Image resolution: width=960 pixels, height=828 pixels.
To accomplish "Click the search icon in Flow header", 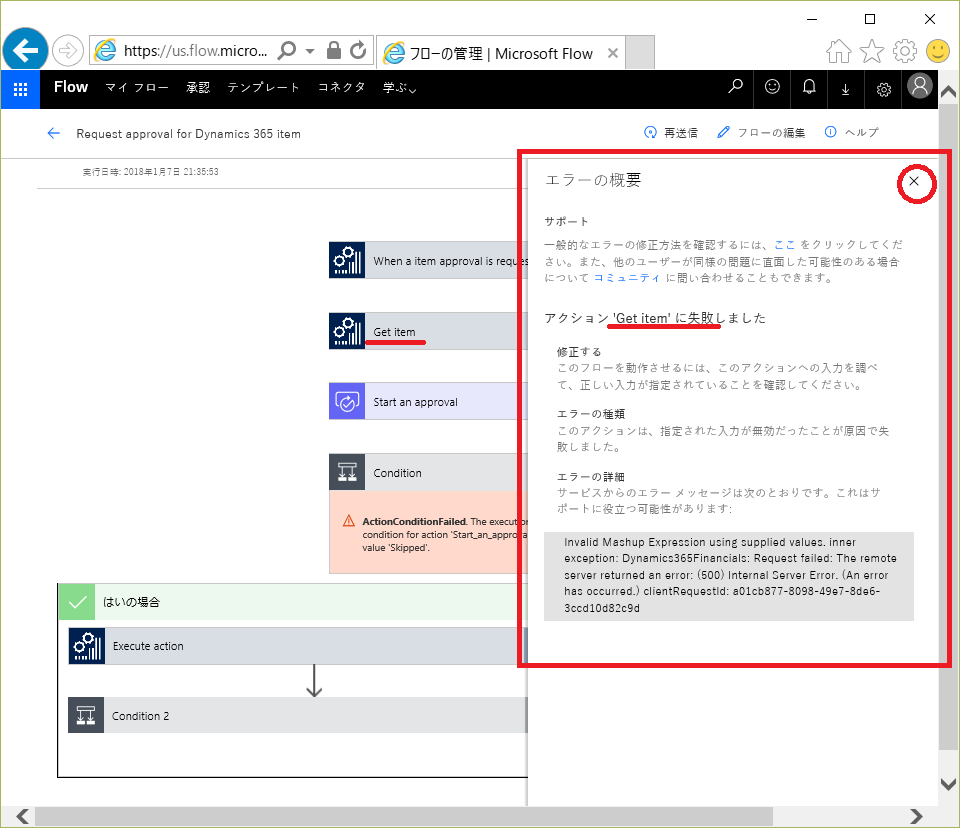I will [x=735, y=88].
